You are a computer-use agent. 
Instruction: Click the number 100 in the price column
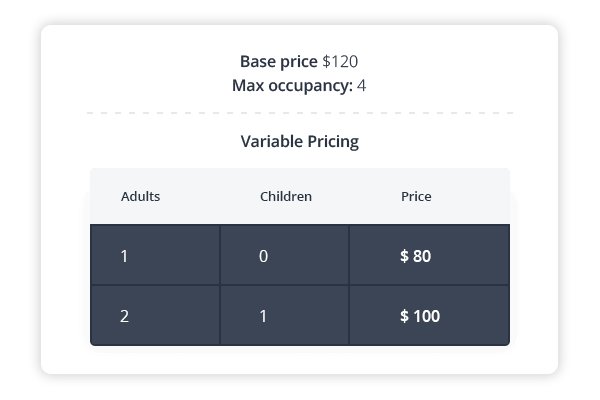(426, 316)
